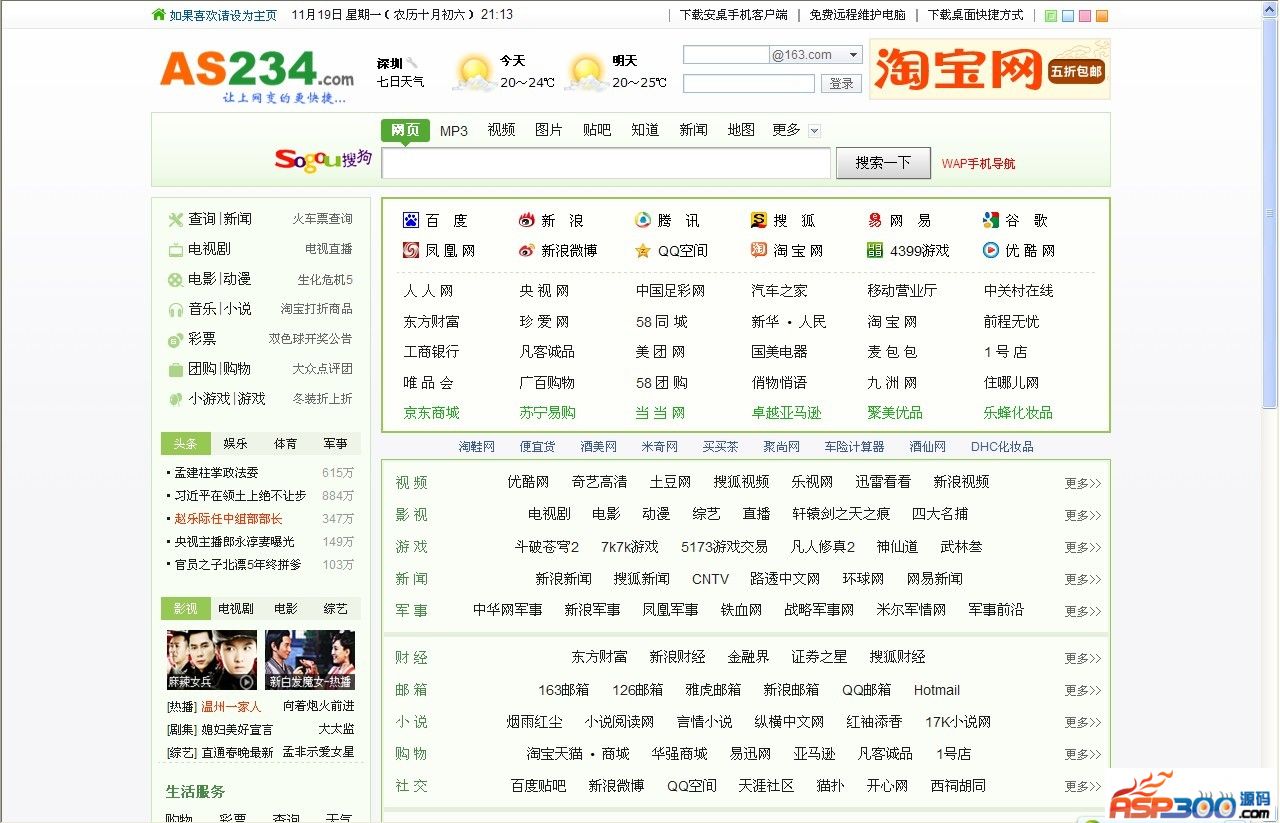This screenshot has height=823, width=1280.
Task: Click the headphones icon beside 音乐|小说
Action: pos(175,309)
